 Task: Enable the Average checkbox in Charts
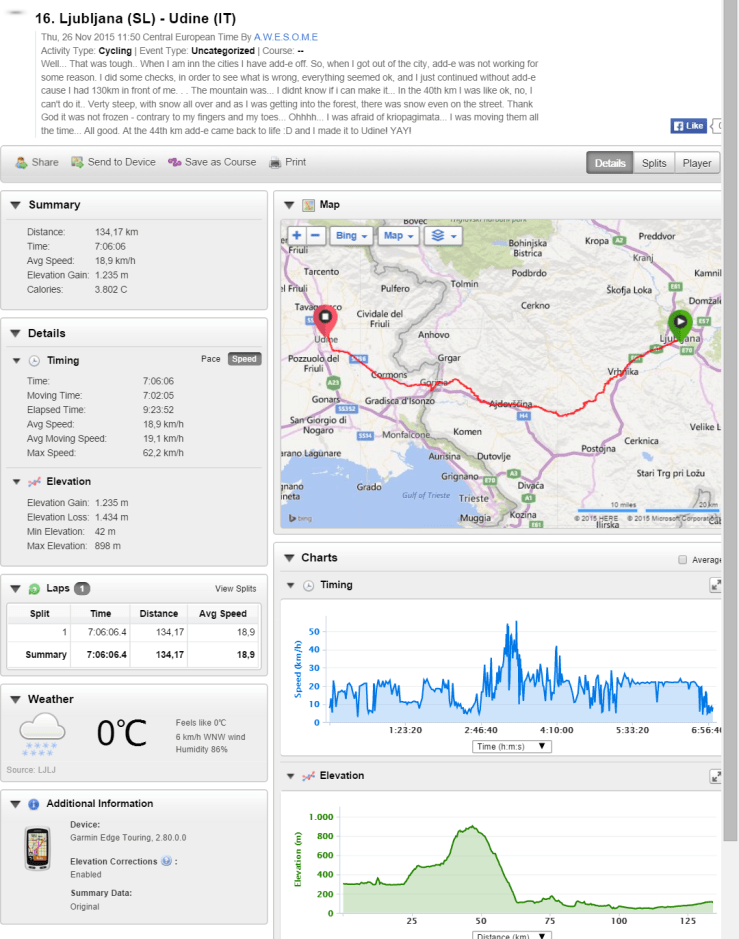pyautogui.click(x=683, y=560)
